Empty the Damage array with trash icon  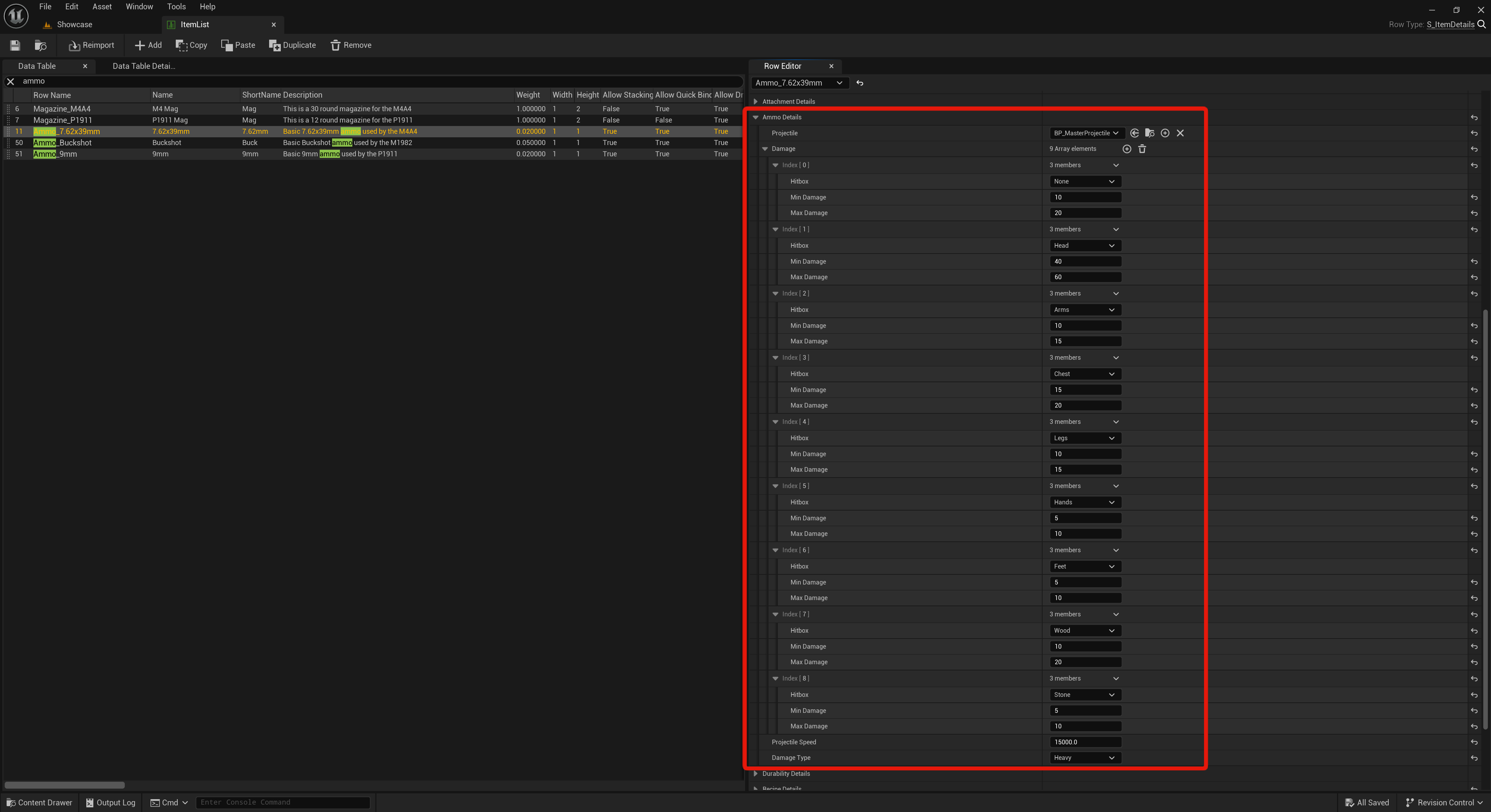tap(1142, 149)
